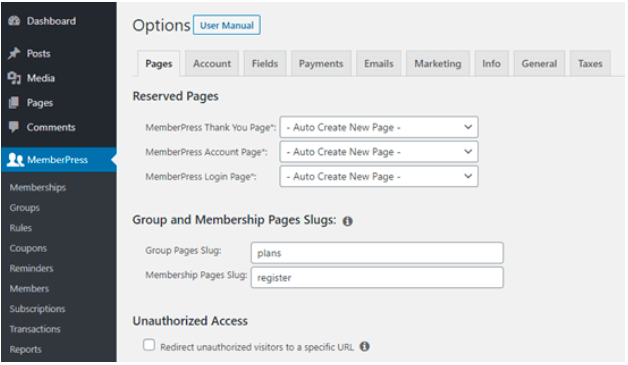This screenshot has width=628, height=365.
Task: Click the Reserved Pages heading
Action: [x=175, y=96]
